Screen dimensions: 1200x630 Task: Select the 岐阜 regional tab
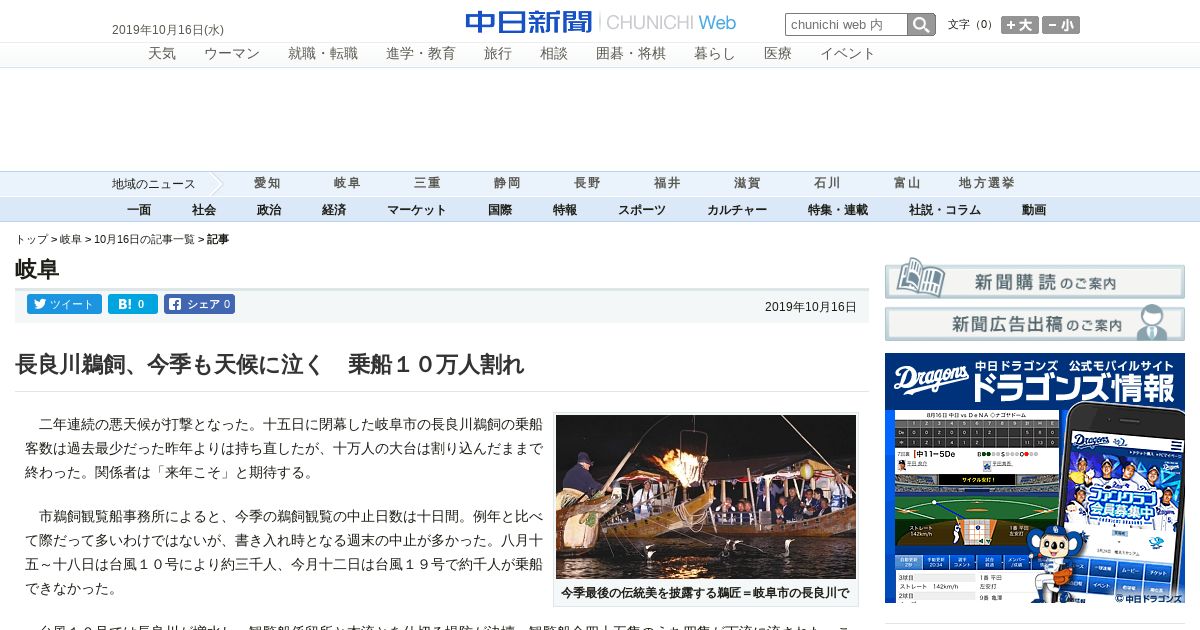[x=347, y=184]
